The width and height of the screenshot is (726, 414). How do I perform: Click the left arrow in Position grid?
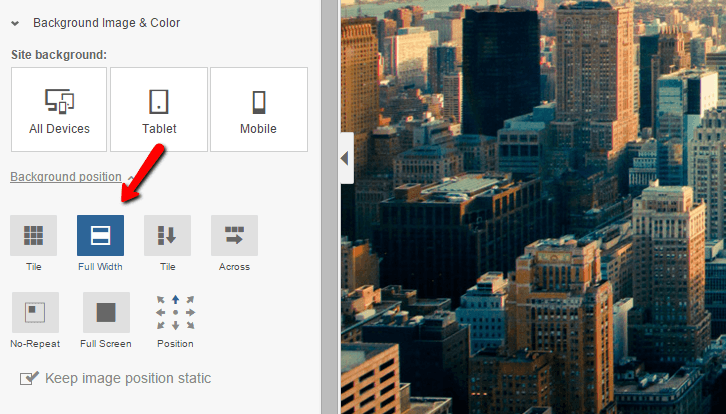(161, 313)
